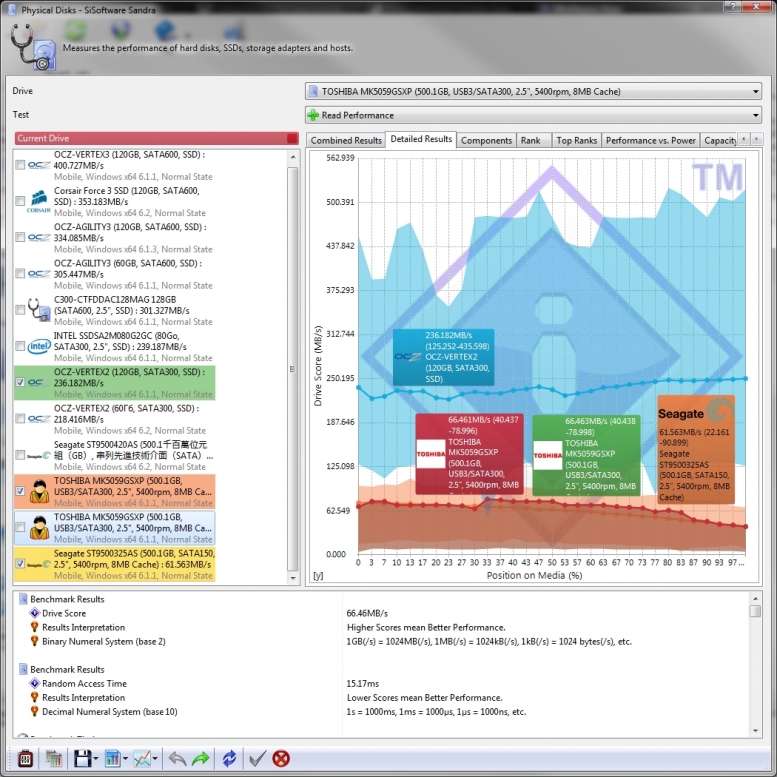This screenshot has height=777, width=777.
Task: Click the 66.46MB/s drive score value
Action: pos(367,613)
